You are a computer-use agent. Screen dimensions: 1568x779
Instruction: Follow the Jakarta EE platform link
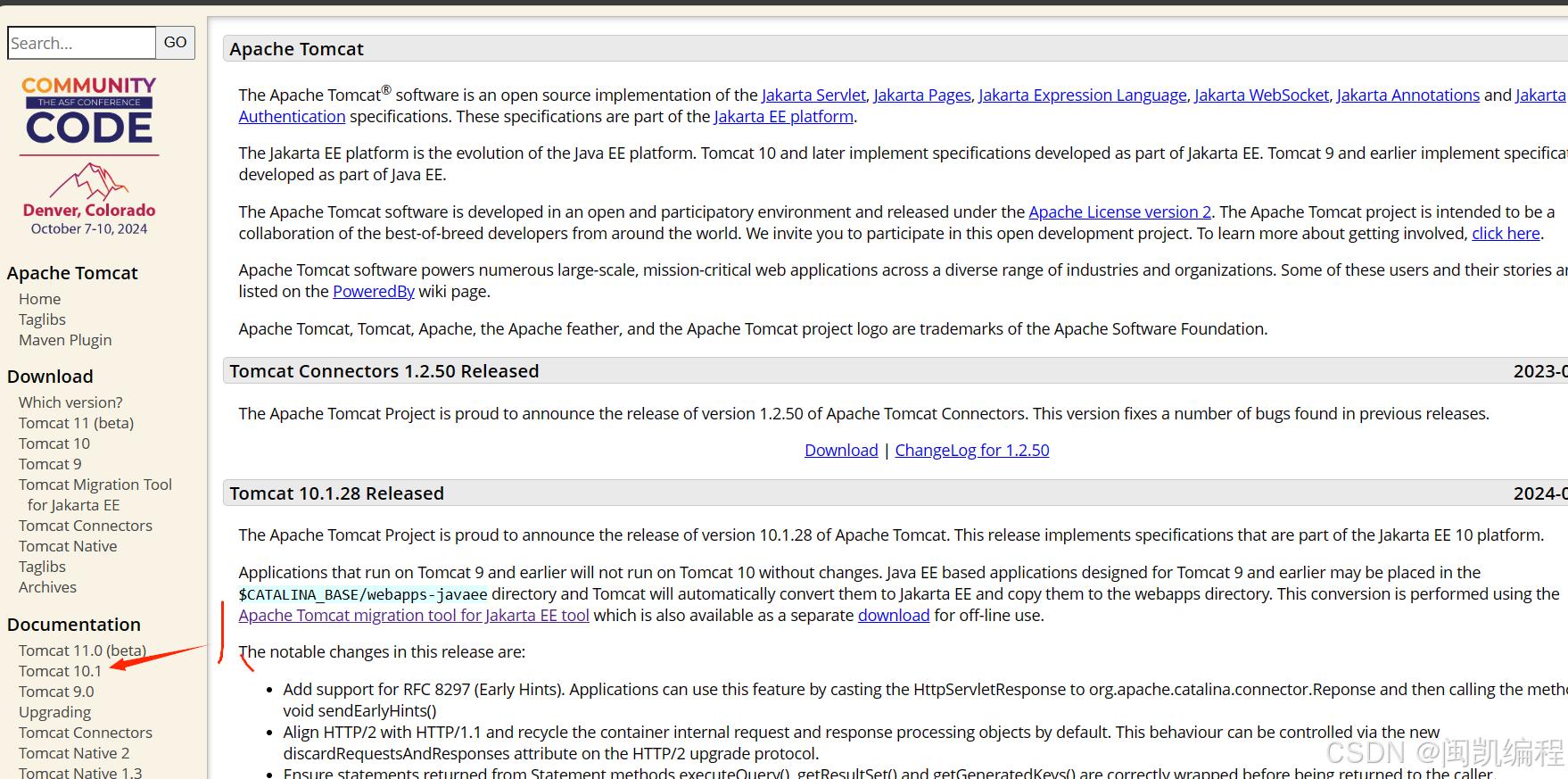784,117
